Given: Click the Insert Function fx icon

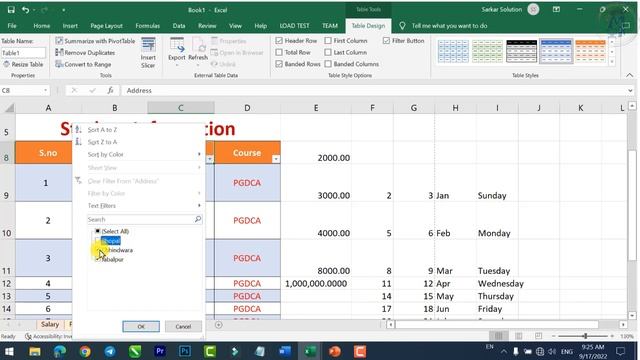Looking at the screenshot, I should coord(110,90).
